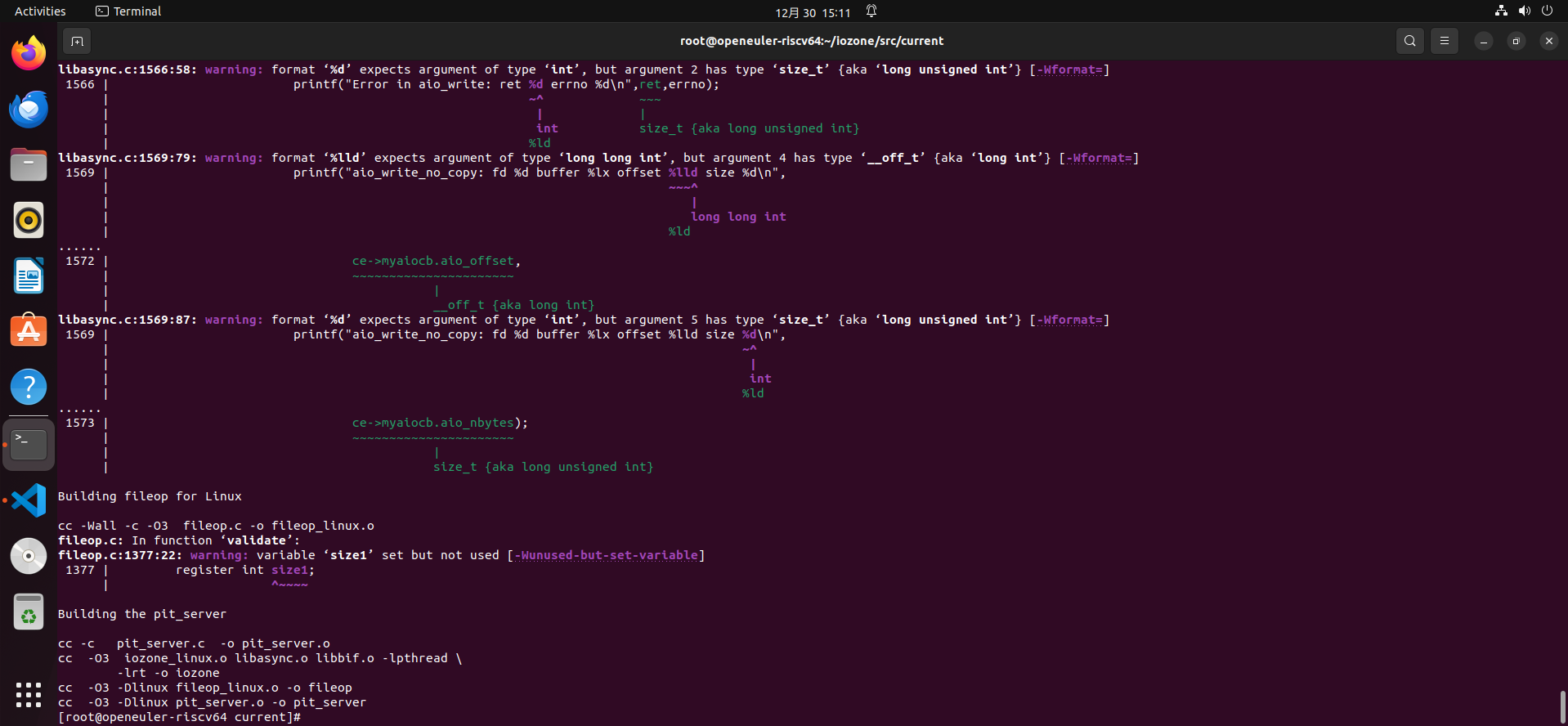Open the terminal hamburger menu

click(1445, 41)
